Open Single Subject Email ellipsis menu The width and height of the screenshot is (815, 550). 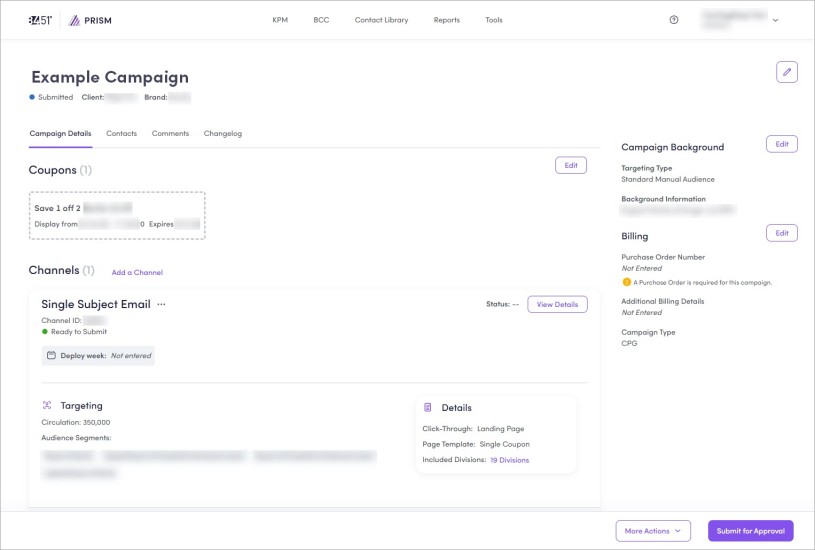pos(161,304)
